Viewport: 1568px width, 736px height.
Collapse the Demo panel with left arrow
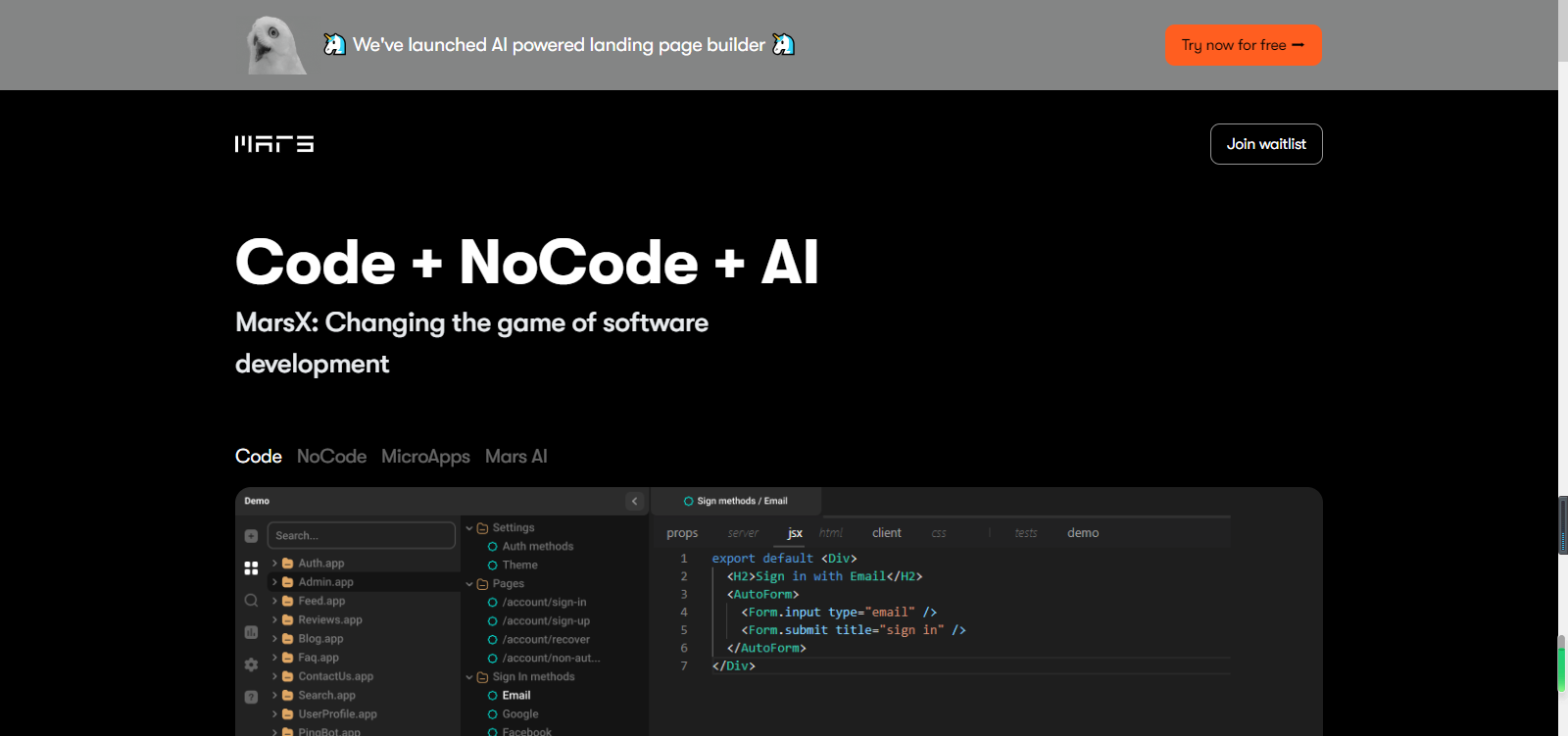[x=634, y=501]
